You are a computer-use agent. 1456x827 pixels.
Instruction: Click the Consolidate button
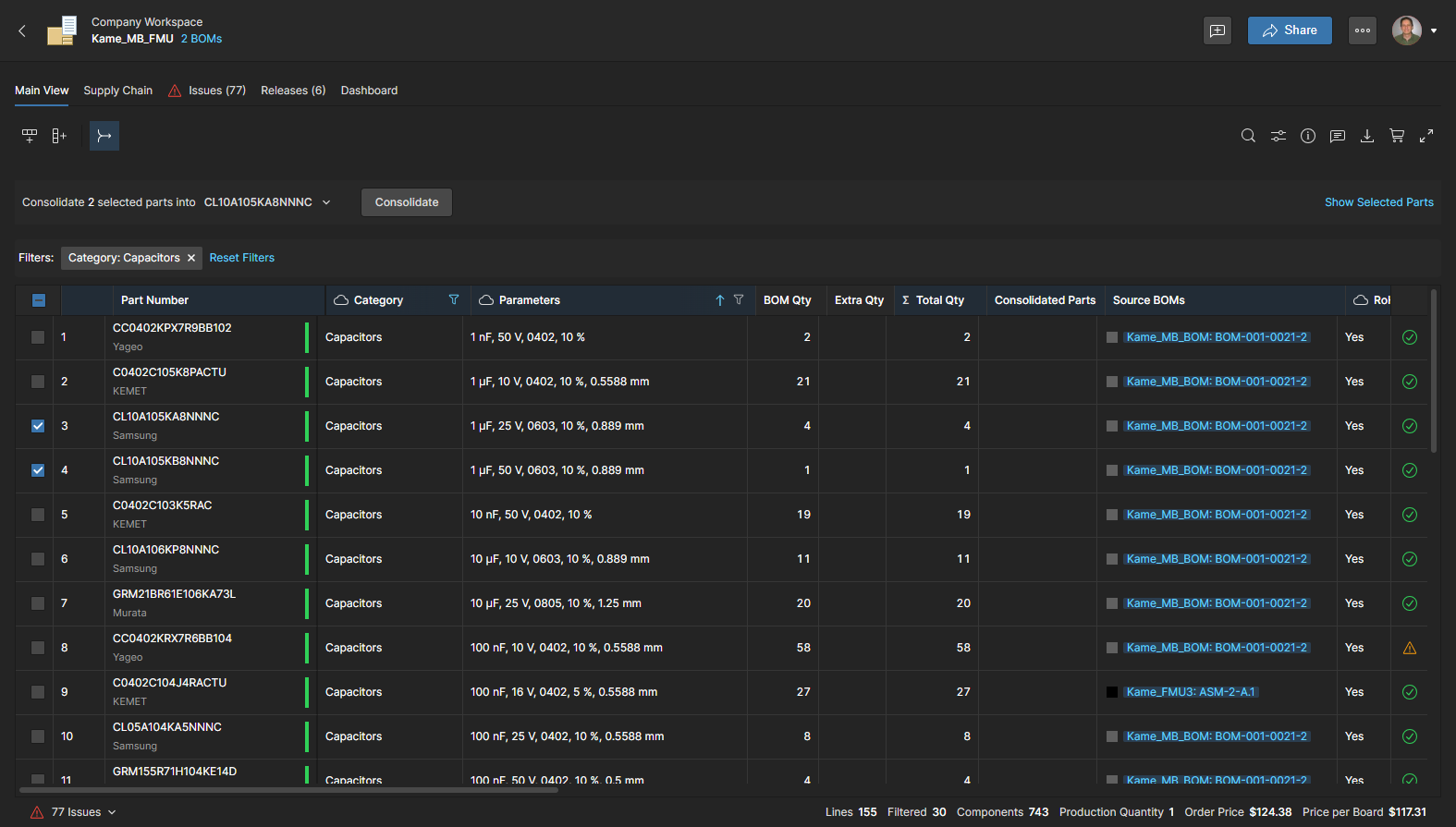[407, 202]
